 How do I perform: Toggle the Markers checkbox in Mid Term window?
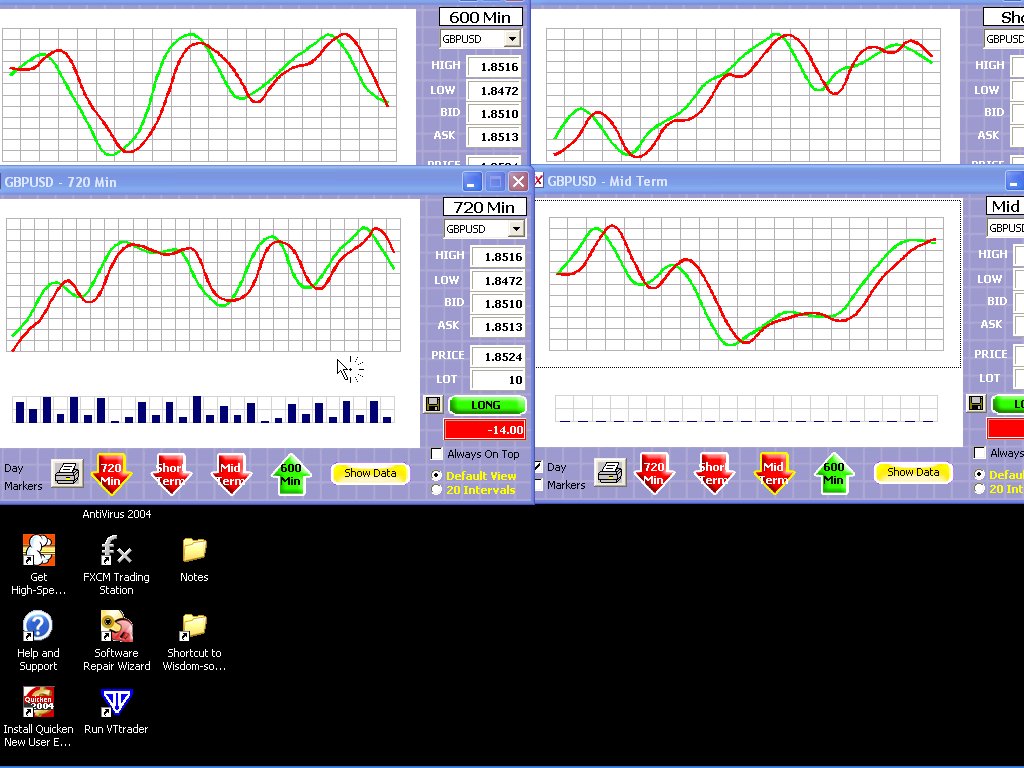point(538,485)
